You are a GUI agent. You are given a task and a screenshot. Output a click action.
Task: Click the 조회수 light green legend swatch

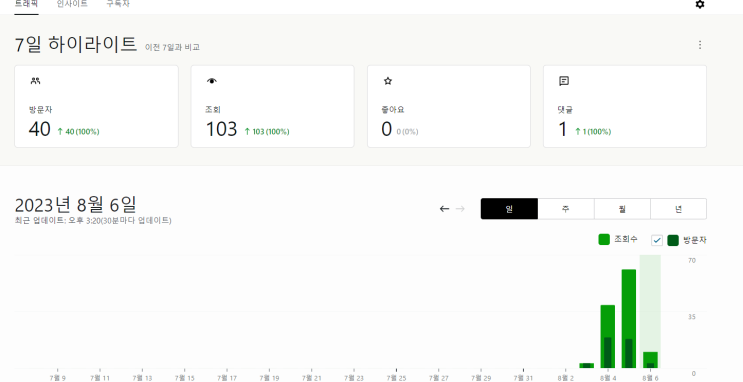[604, 240]
